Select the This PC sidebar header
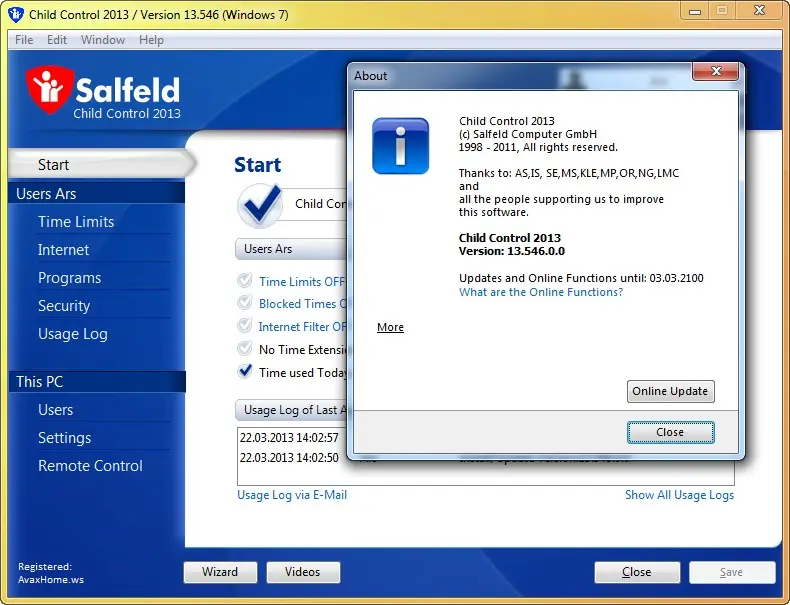Viewport: 790px width, 605px height. pyautogui.click(x=97, y=382)
